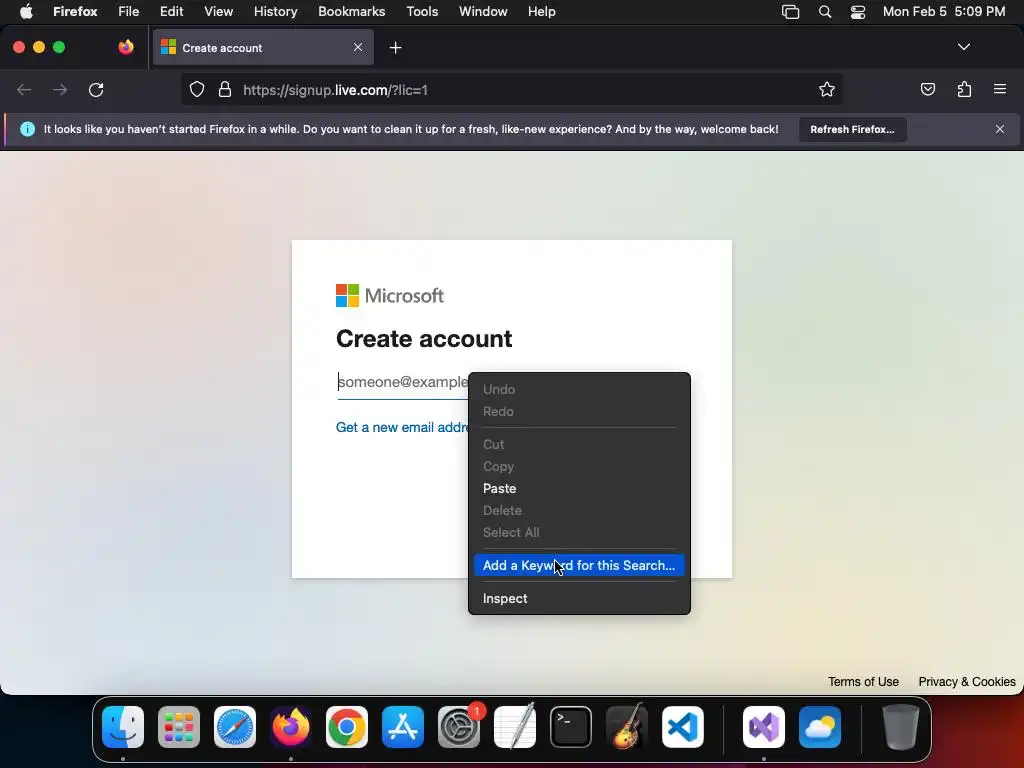Viewport: 1024px width, 768px height.
Task: Click the back navigation arrow
Action: [24, 90]
